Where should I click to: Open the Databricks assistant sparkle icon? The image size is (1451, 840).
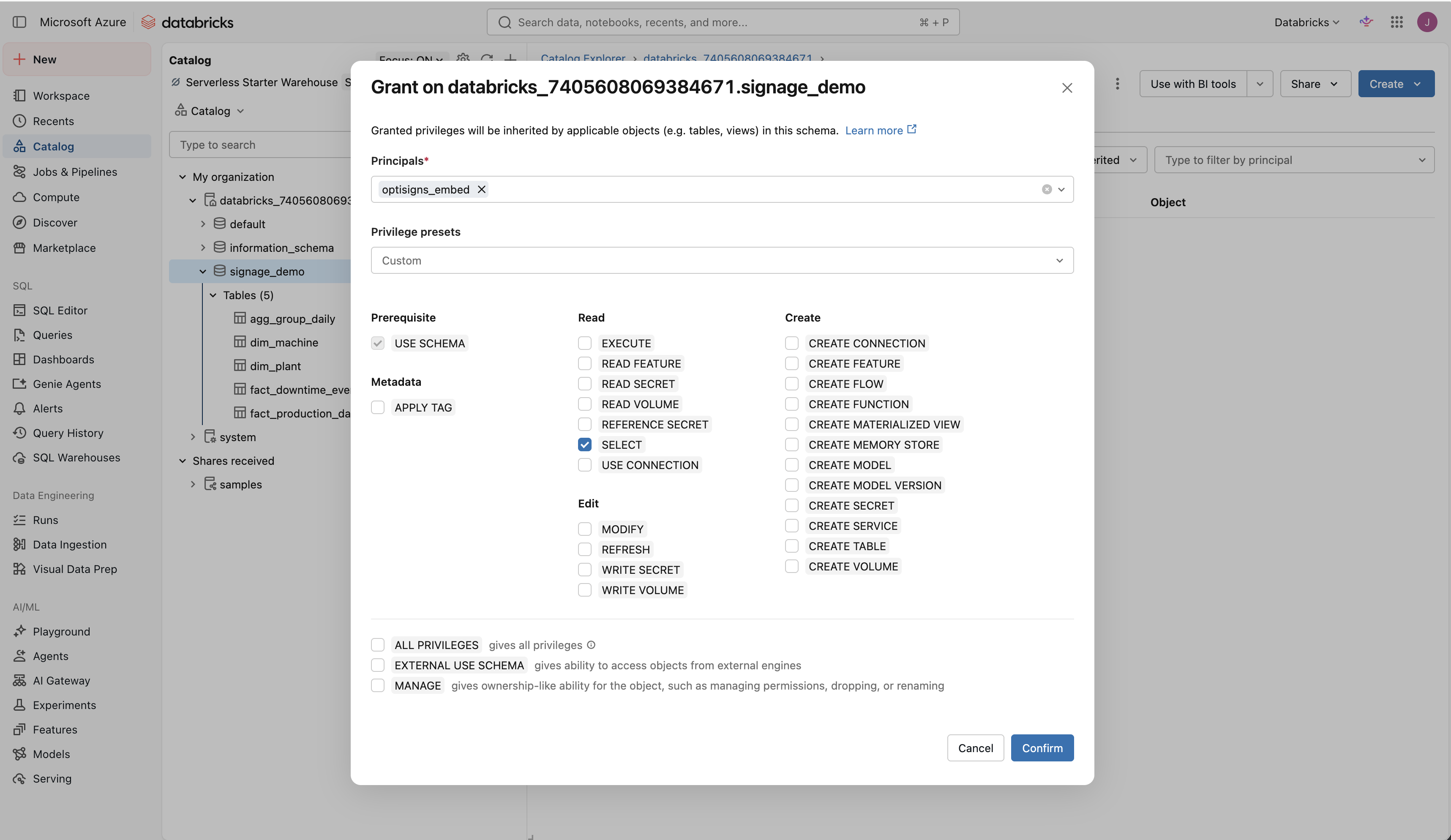point(1366,22)
